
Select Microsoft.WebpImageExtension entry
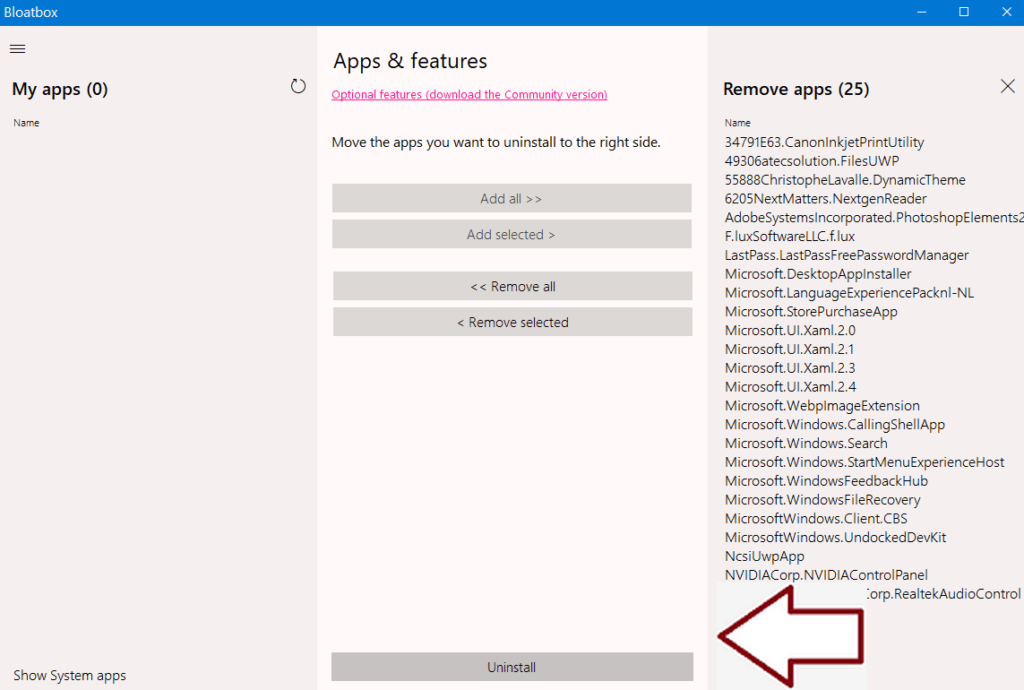[822, 406]
